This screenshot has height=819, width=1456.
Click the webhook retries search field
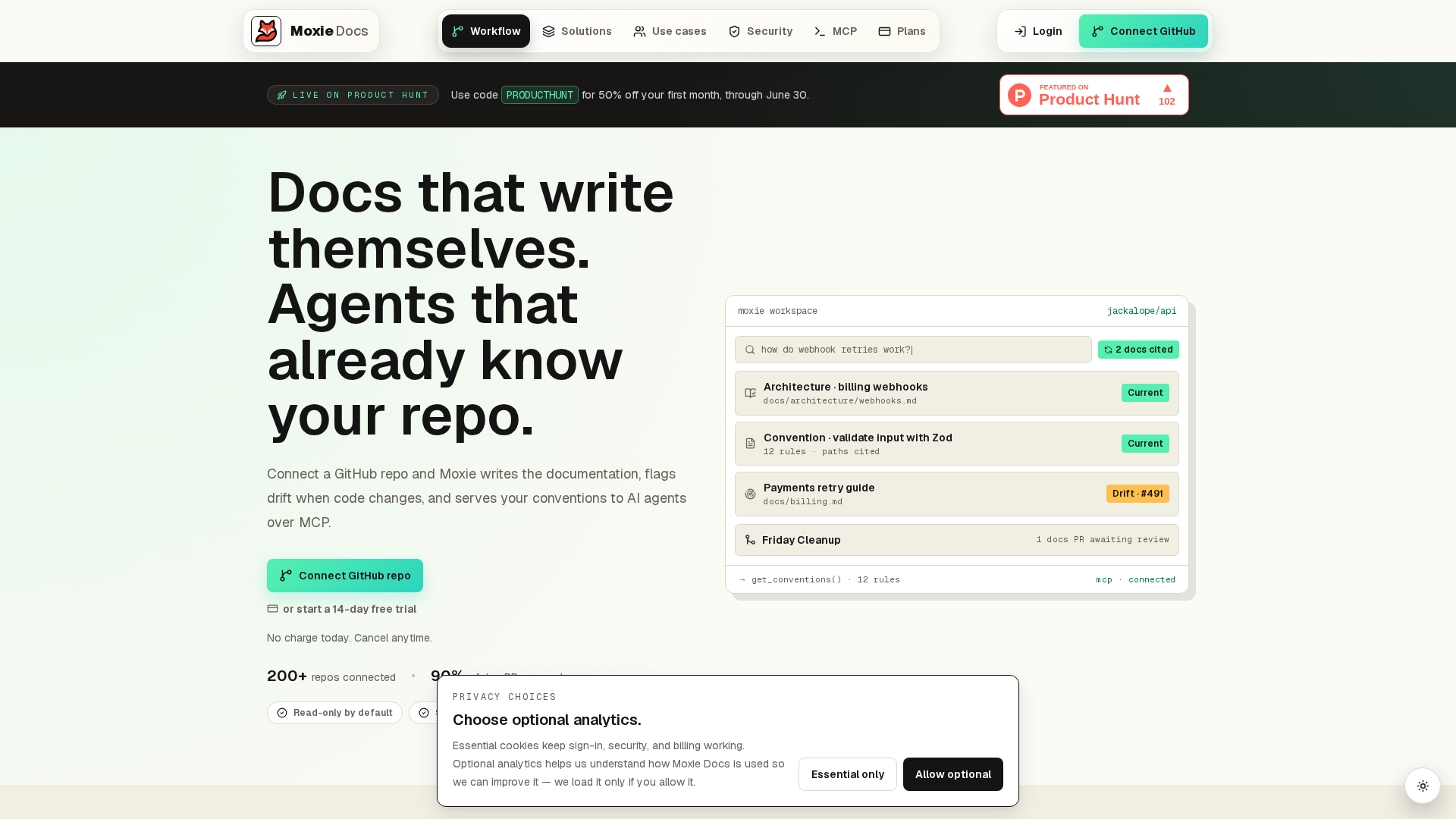coord(913,350)
